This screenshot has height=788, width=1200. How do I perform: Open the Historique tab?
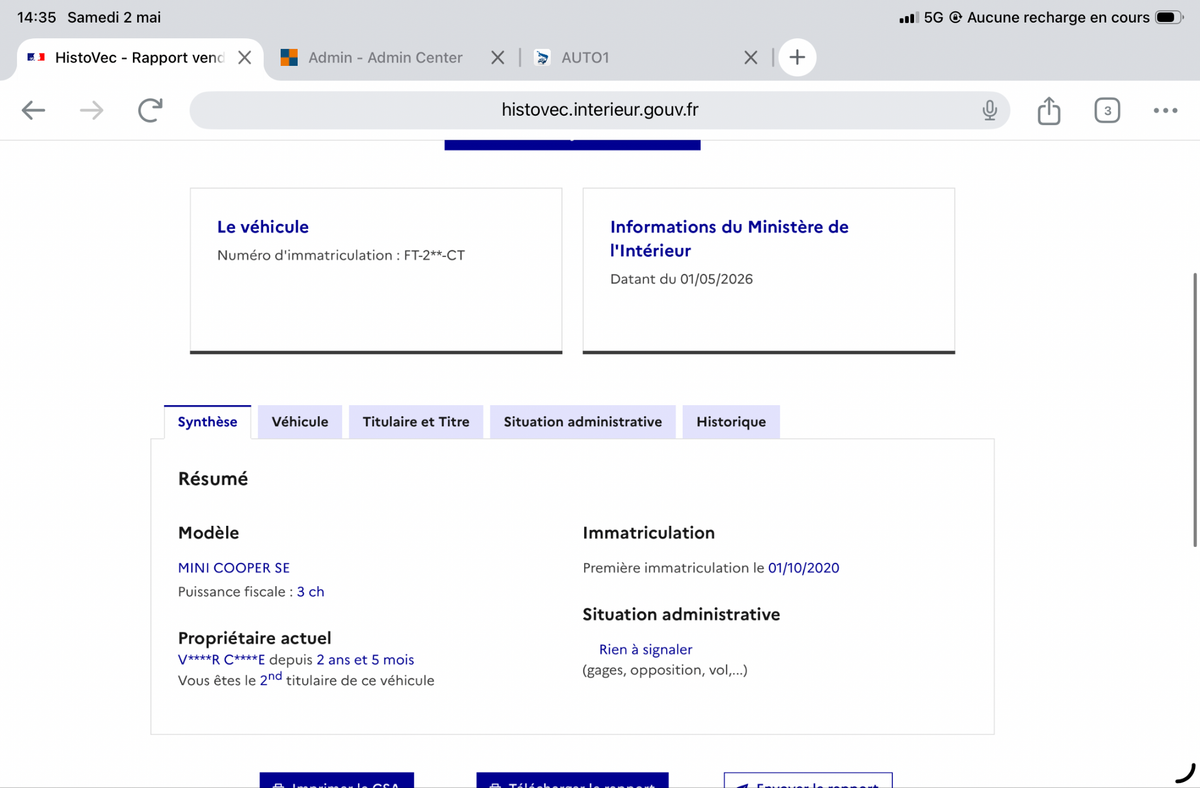(731, 421)
